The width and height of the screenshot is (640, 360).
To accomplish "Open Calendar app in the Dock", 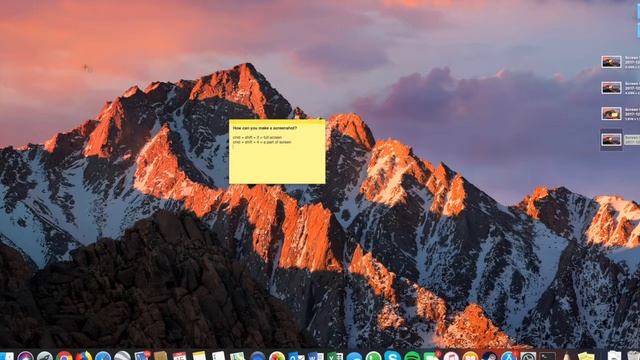I will [x=179, y=356].
